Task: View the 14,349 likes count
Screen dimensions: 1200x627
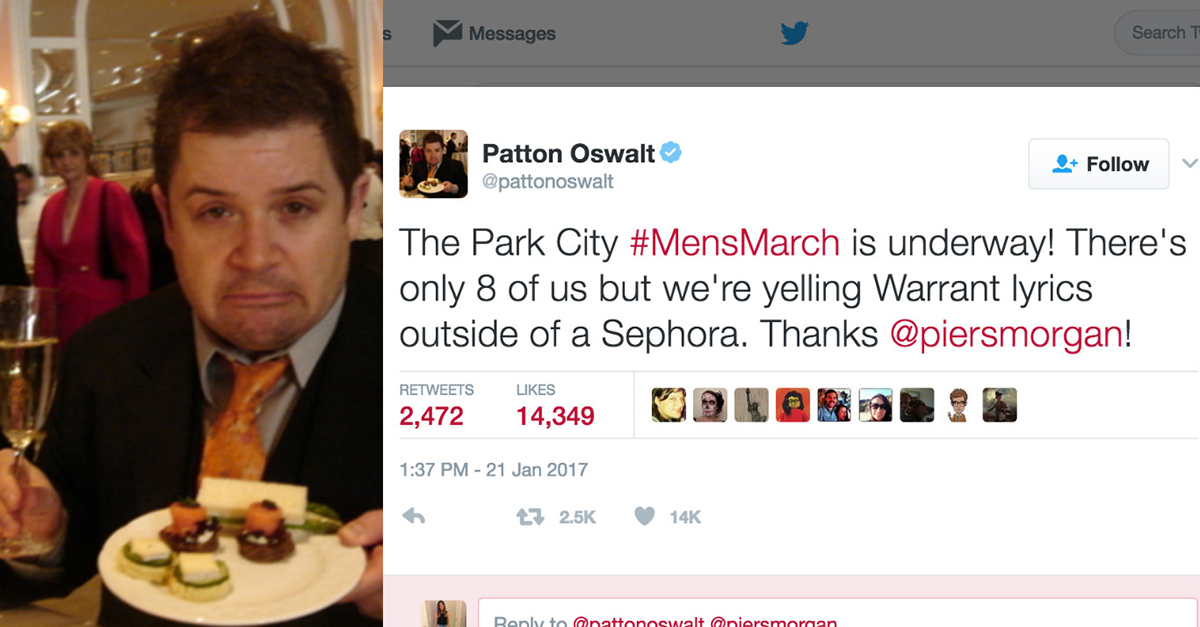Action: pyautogui.click(x=555, y=416)
